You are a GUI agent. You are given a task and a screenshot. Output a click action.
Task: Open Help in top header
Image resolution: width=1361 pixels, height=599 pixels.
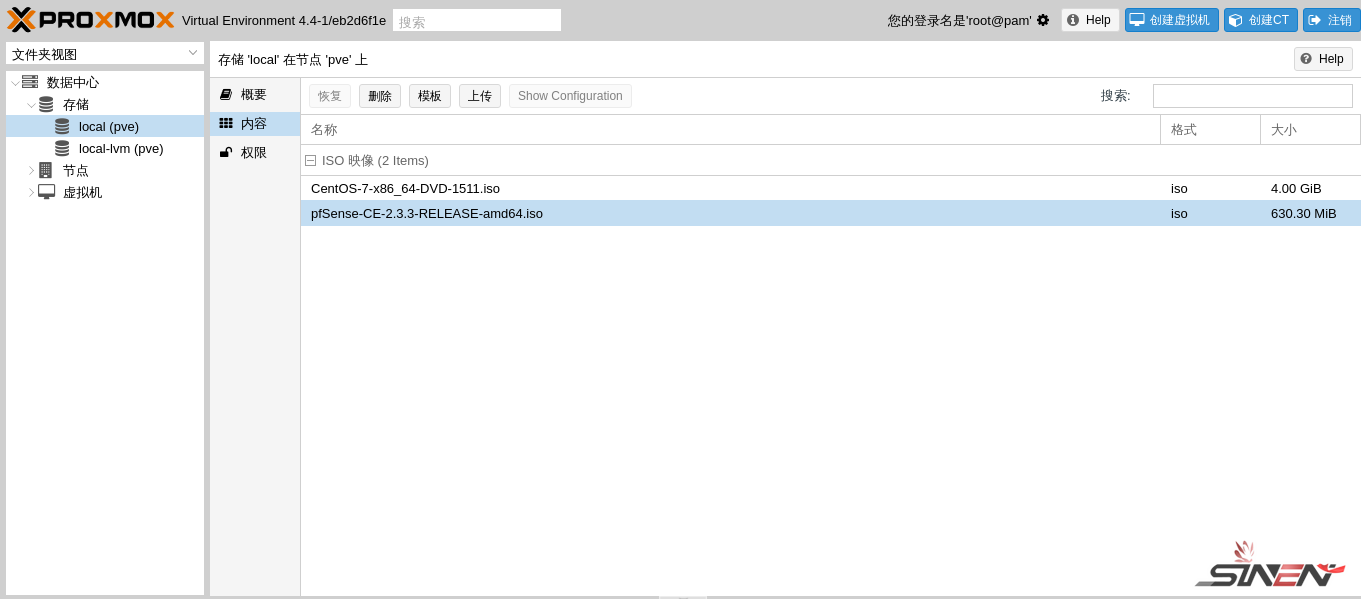coord(1090,20)
